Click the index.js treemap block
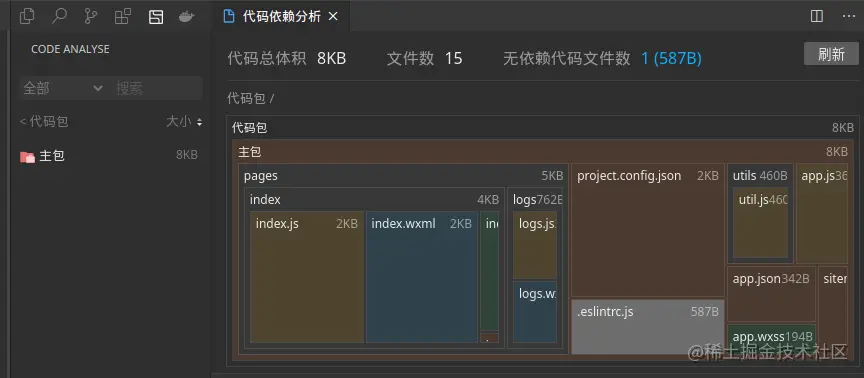Image resolution: width=864 pixels, height=378 pixels. click(x=307, y=277)
